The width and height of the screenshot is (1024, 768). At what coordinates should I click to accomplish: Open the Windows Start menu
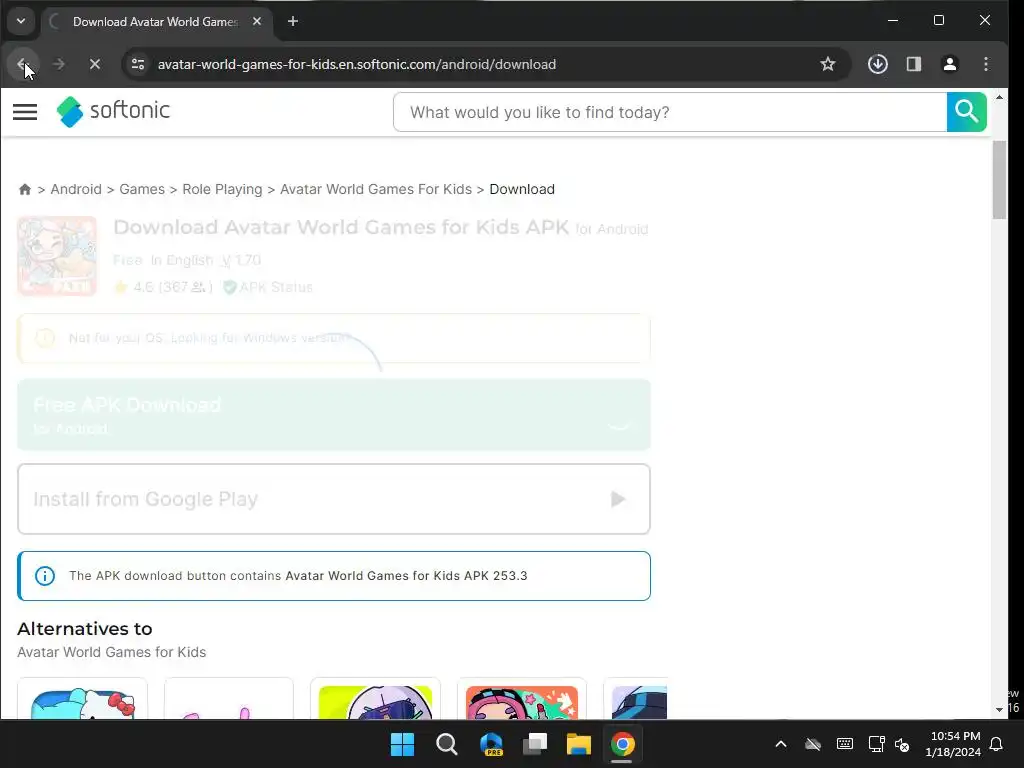tap(402, 744)
